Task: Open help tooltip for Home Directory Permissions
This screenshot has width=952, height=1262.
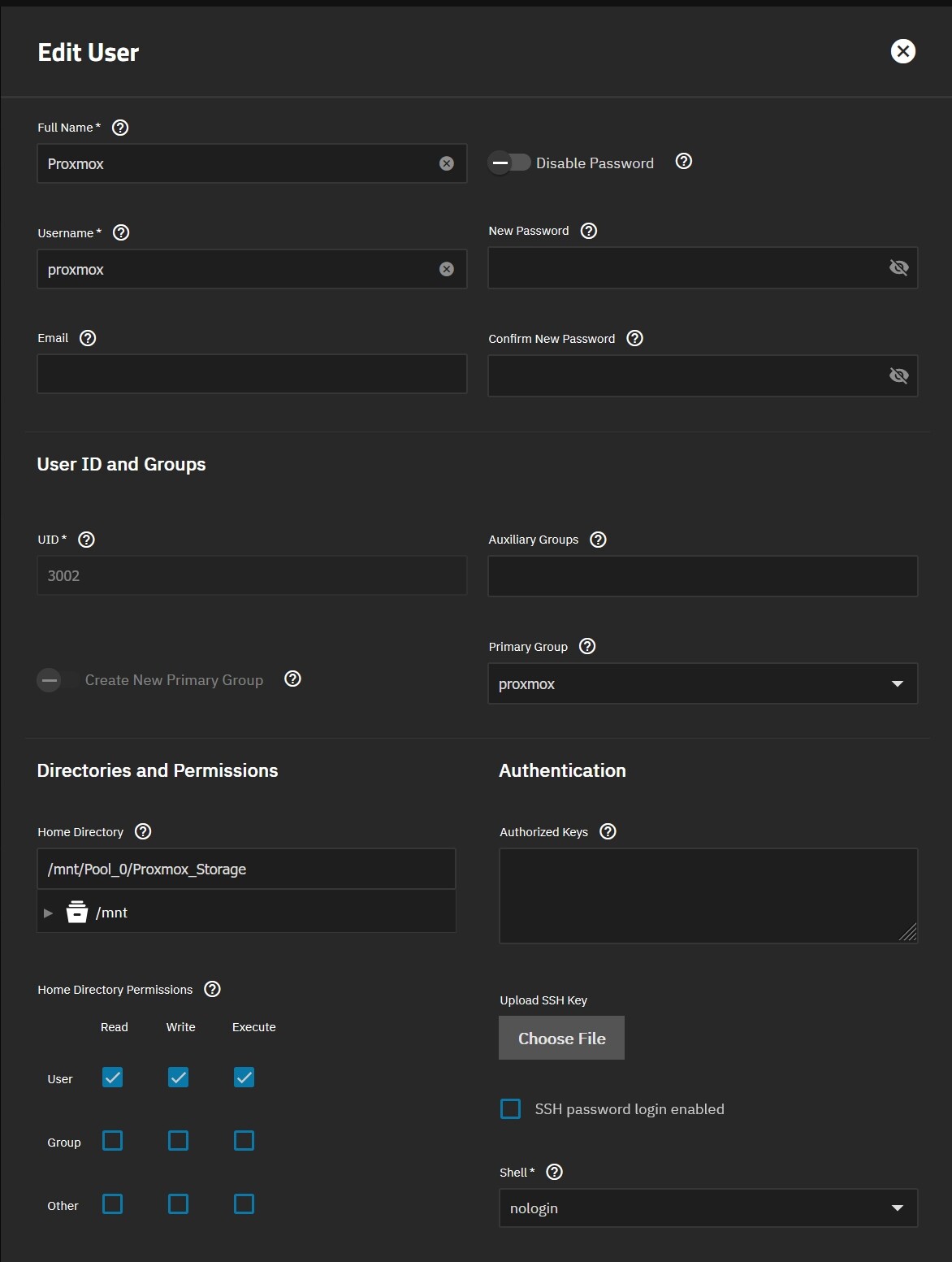Action: [212, 989]
